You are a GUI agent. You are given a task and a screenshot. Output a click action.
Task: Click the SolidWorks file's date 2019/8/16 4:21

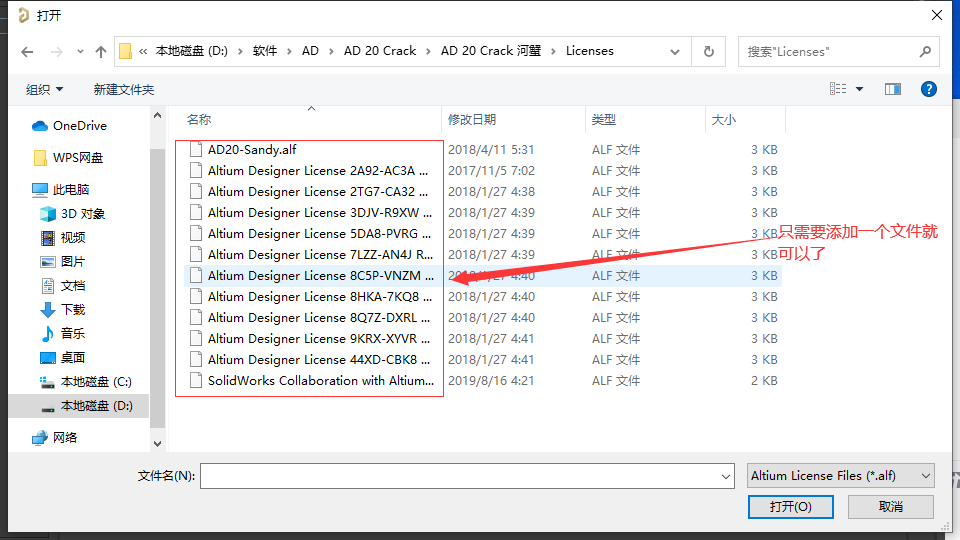491,380
